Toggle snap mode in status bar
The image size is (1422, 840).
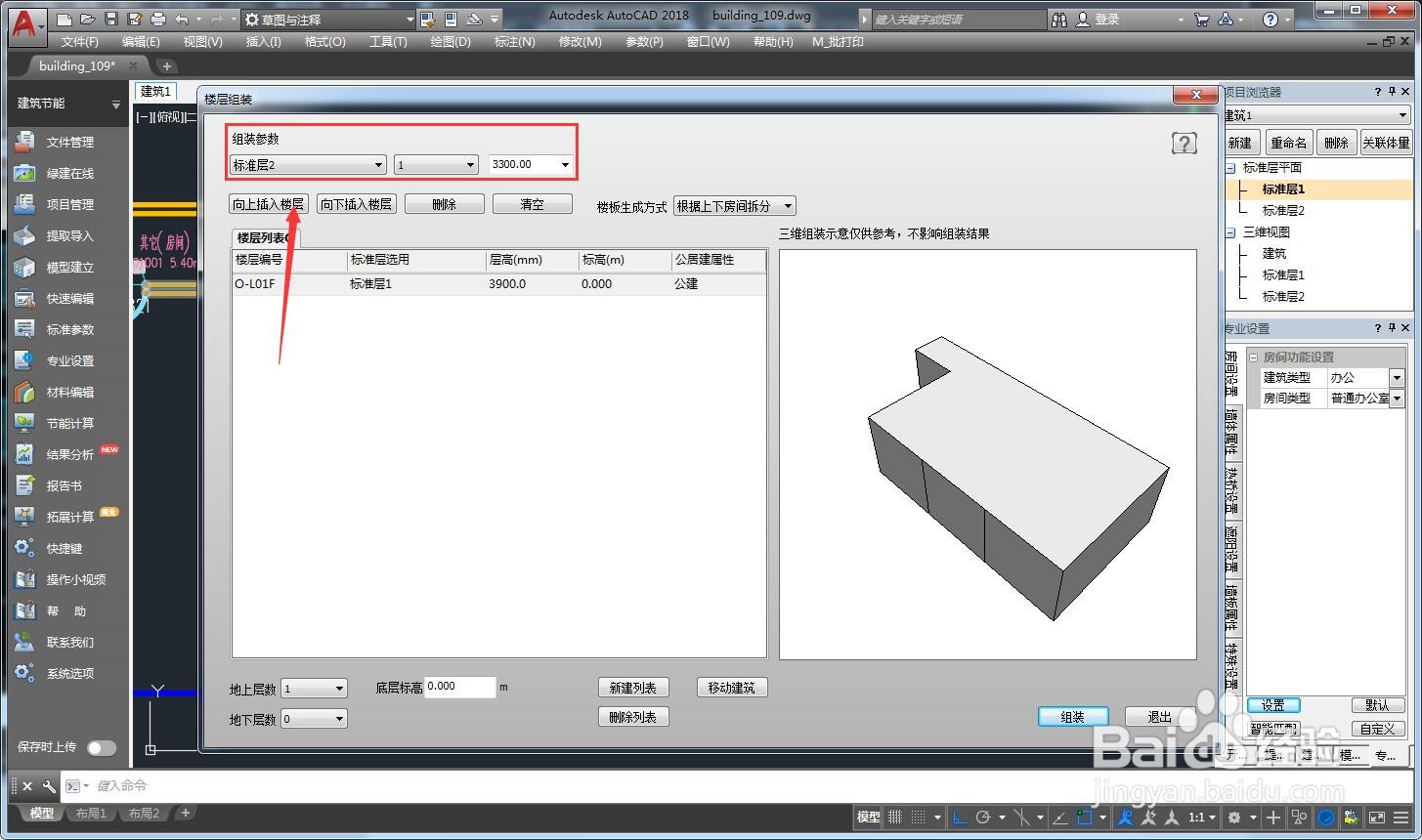(x=919, y=818)
